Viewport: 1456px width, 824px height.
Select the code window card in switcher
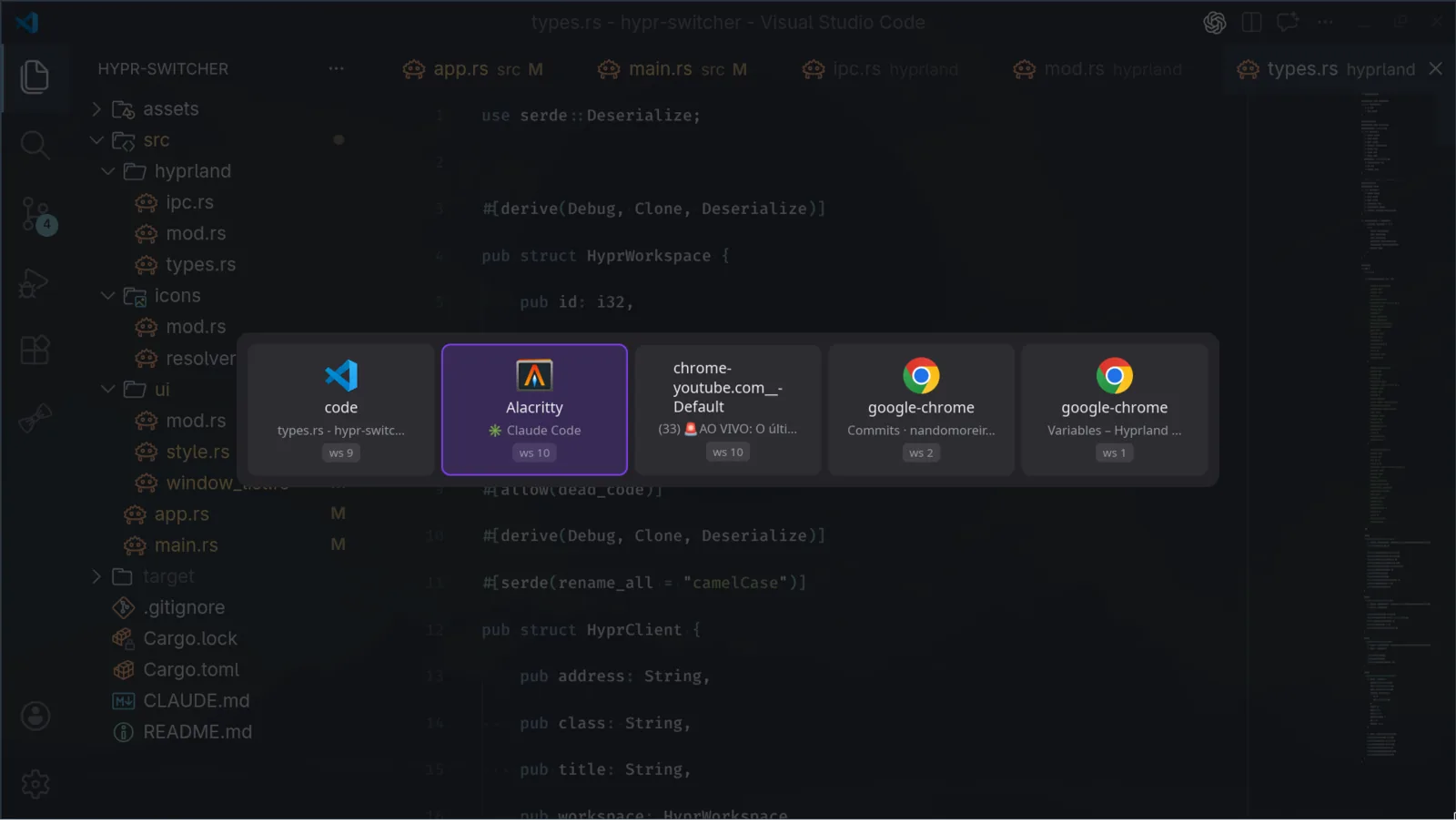click(341, 410)
